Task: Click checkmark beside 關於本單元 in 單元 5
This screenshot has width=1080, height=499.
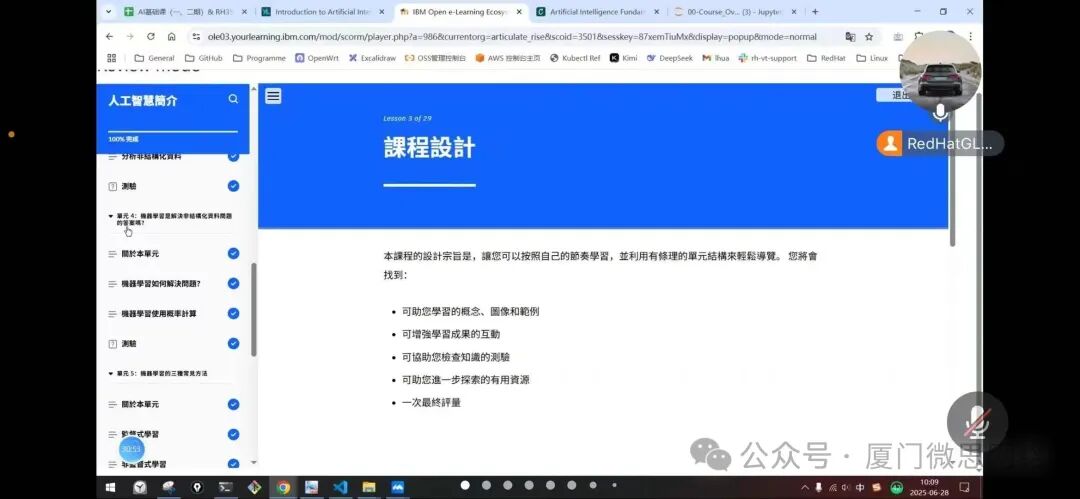Action: pos(233,404)
